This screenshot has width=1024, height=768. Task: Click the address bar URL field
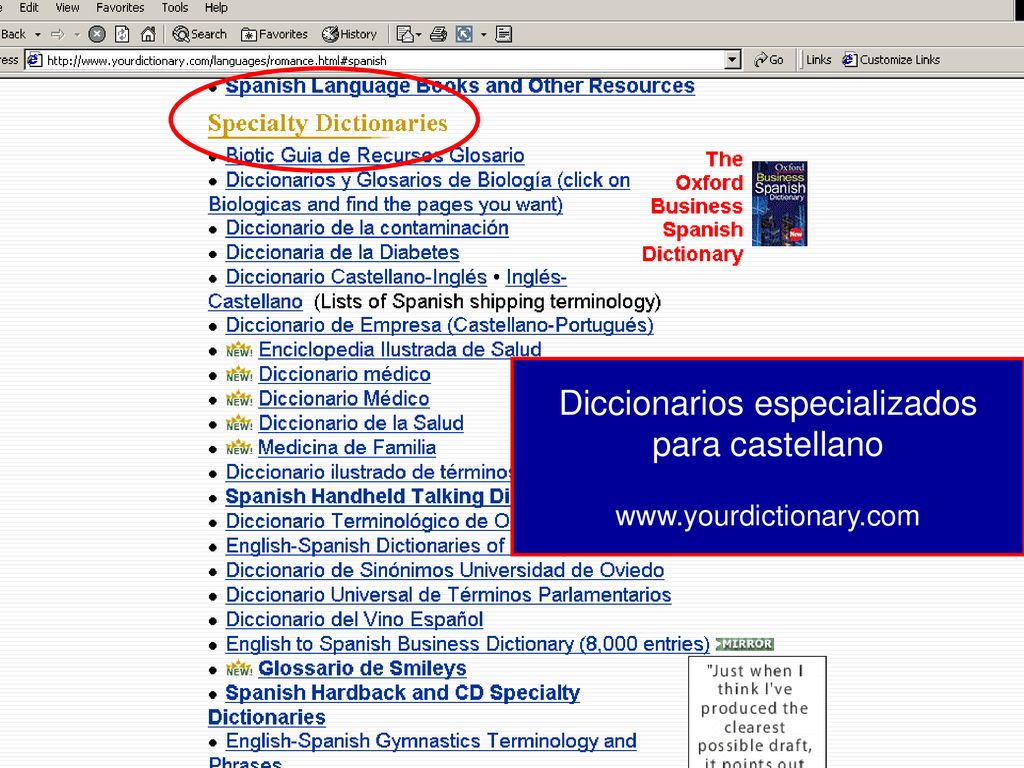(x=384, y=60)
